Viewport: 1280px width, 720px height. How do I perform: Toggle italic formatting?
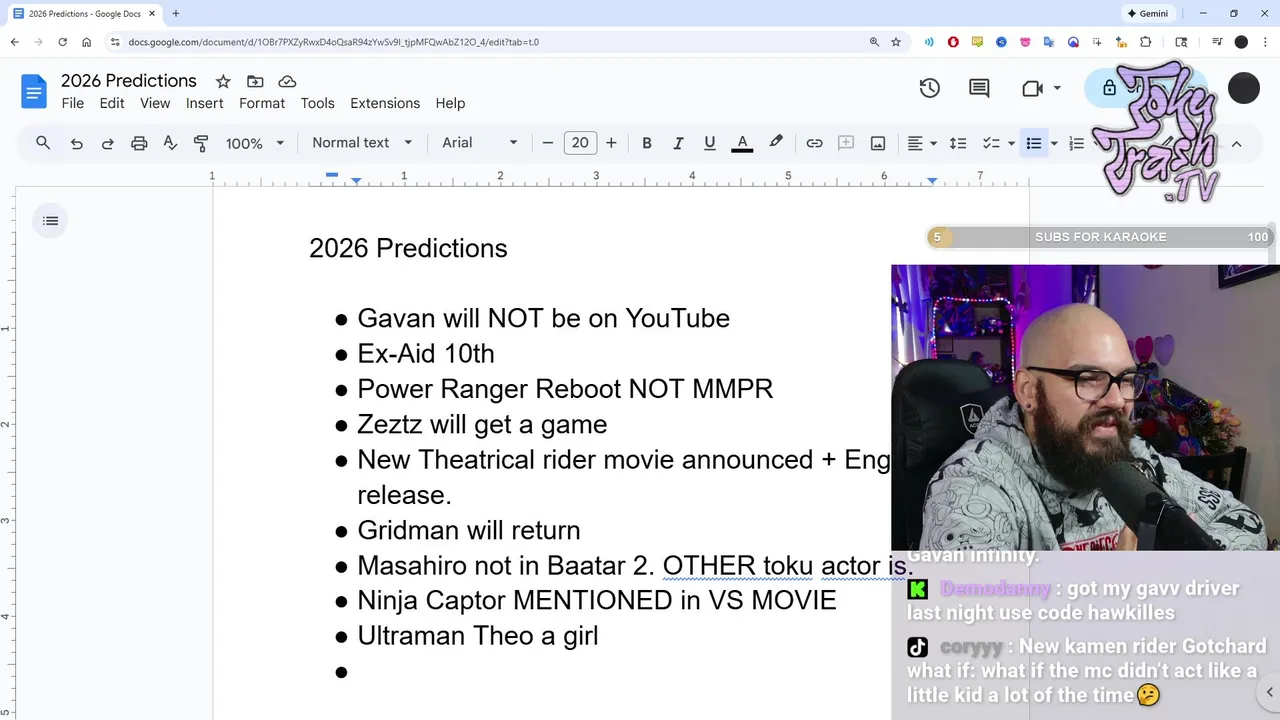pyautogui.click(x=678, y=143)
